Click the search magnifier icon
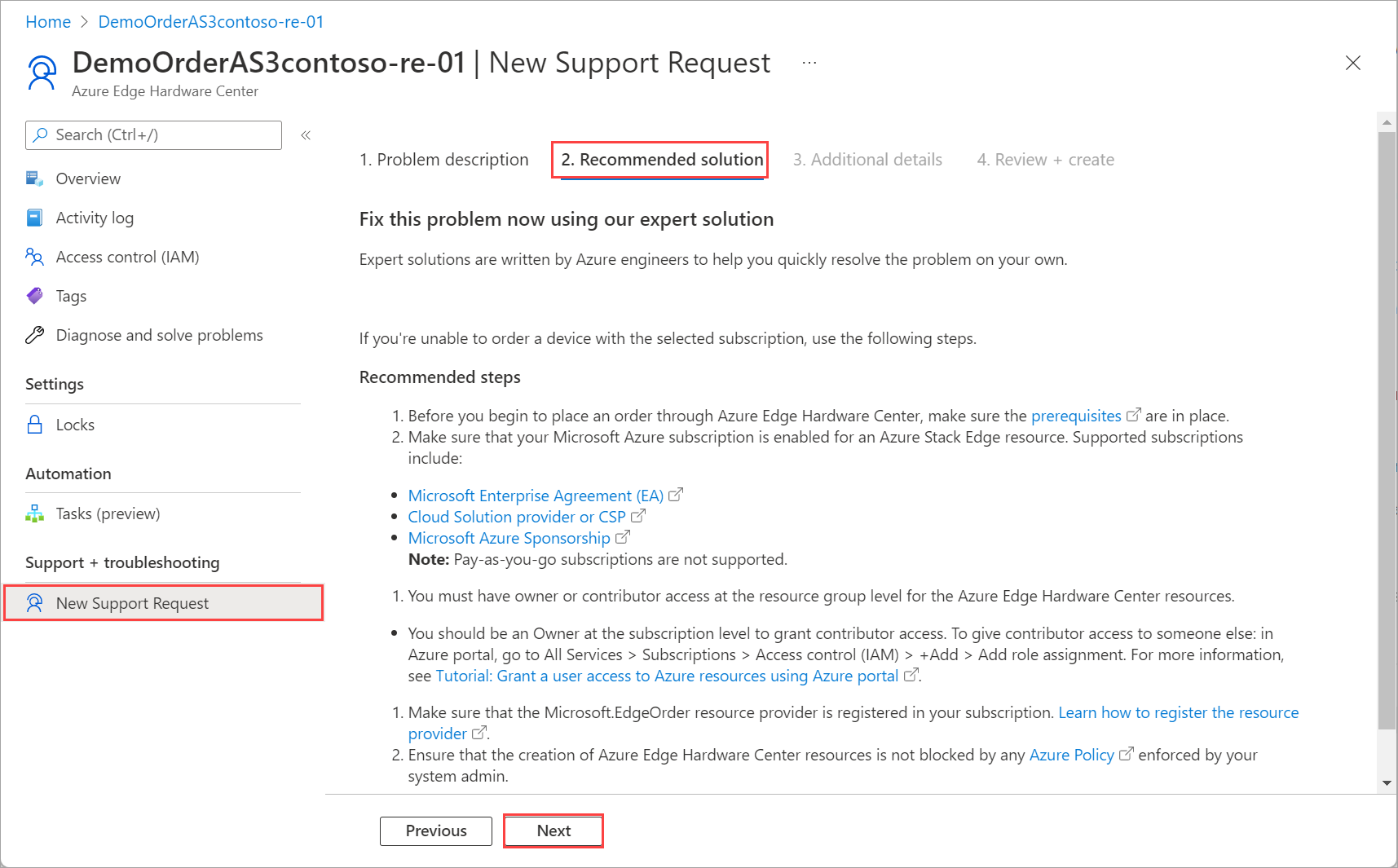This screenshot has height=868, width=1398. pos(41,134)
